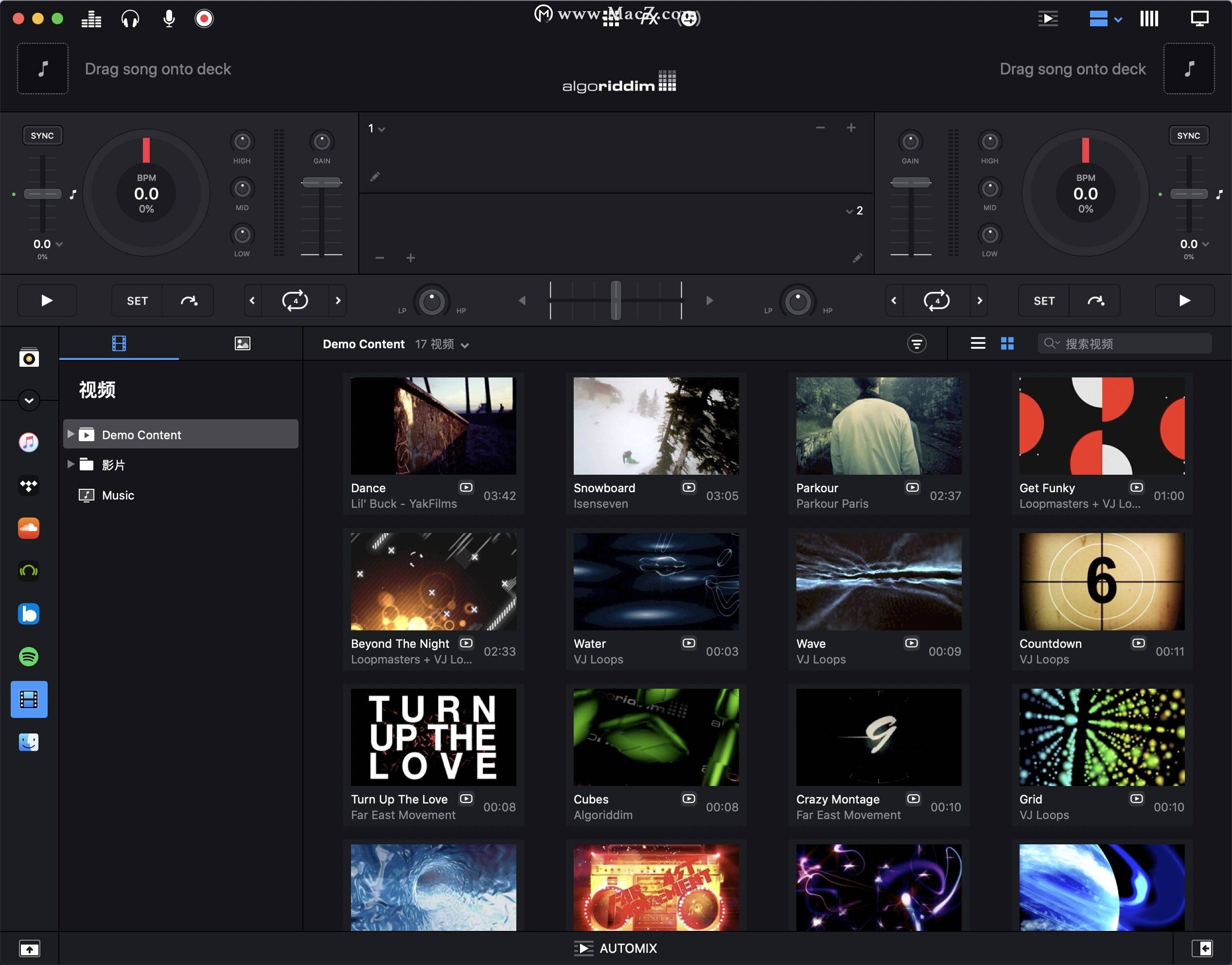Click the right deck jump-to-cue arrow
Screen dimensions: 1232x965
pos(1095,301)
